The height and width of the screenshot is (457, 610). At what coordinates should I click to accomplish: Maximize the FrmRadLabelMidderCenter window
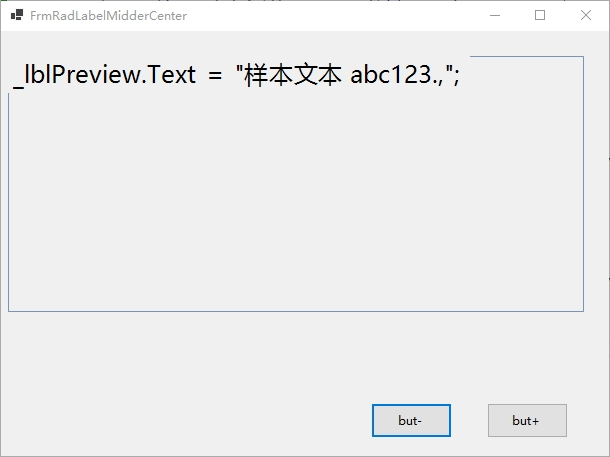[540, 16]
